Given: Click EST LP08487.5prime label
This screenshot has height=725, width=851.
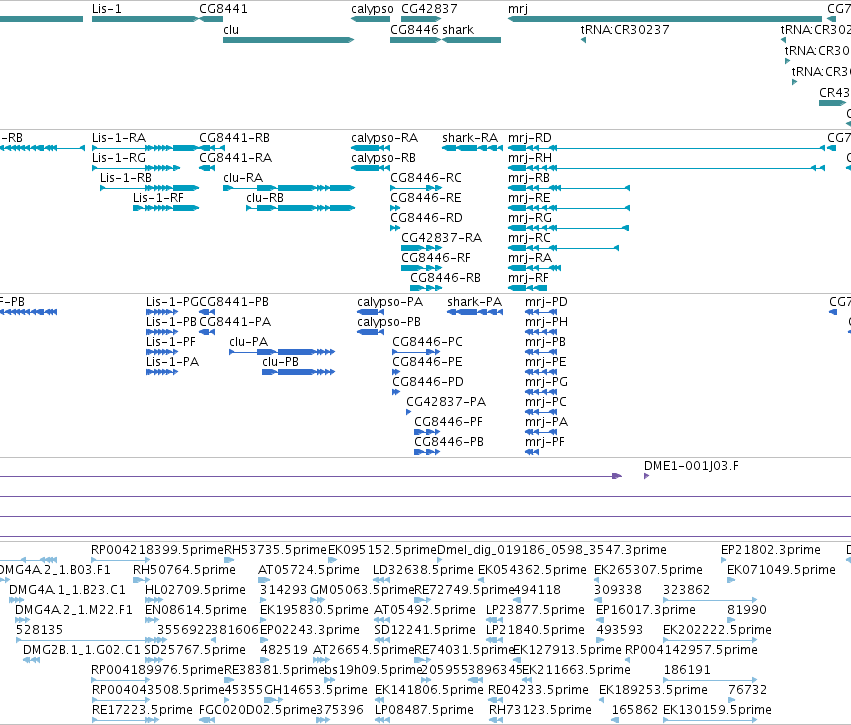Looking at the screenshot, I should 424,710.
